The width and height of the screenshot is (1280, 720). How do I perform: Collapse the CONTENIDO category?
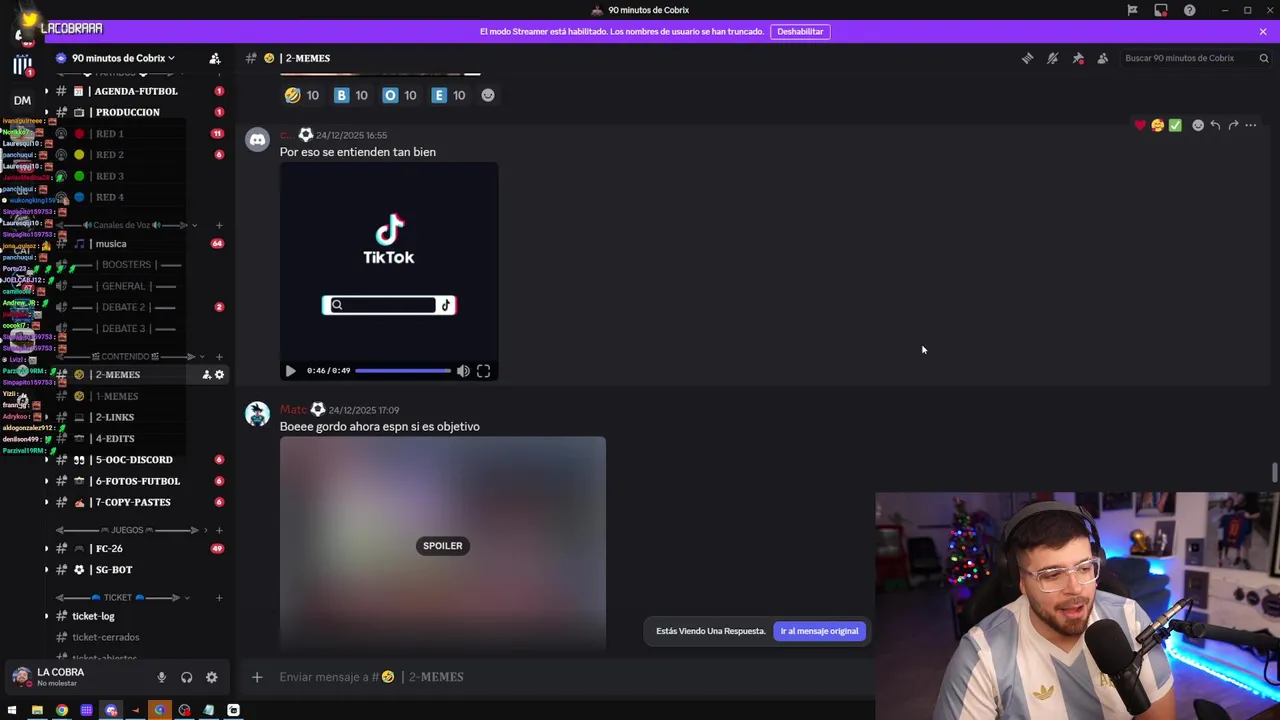tap(130, 357)
